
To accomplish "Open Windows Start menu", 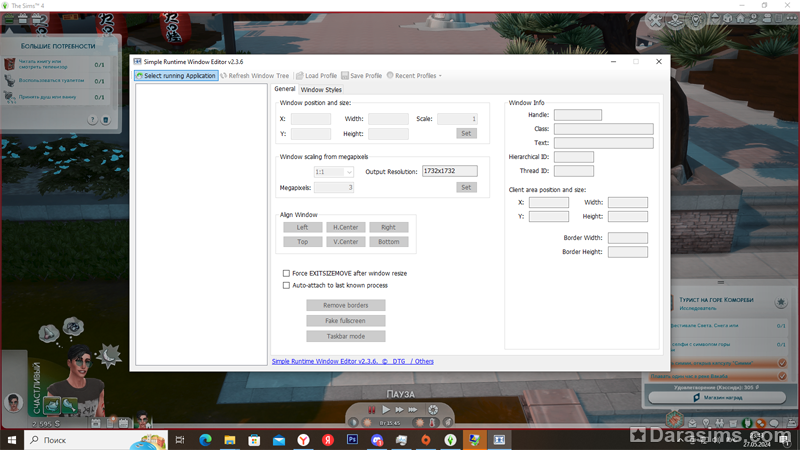I will pos(12,440).
